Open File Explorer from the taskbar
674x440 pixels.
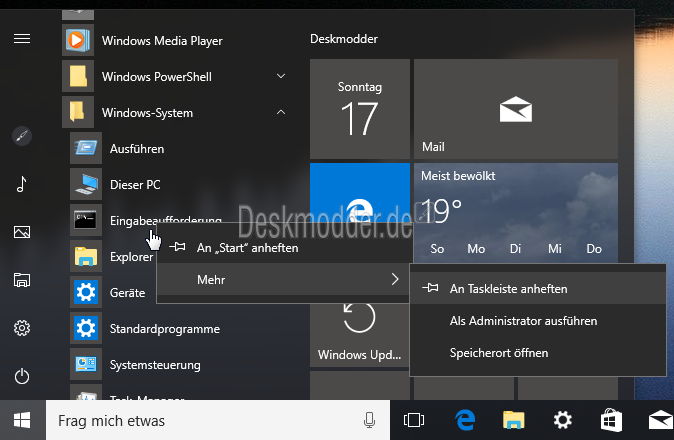pyautogui.click(x=514, y=420)
